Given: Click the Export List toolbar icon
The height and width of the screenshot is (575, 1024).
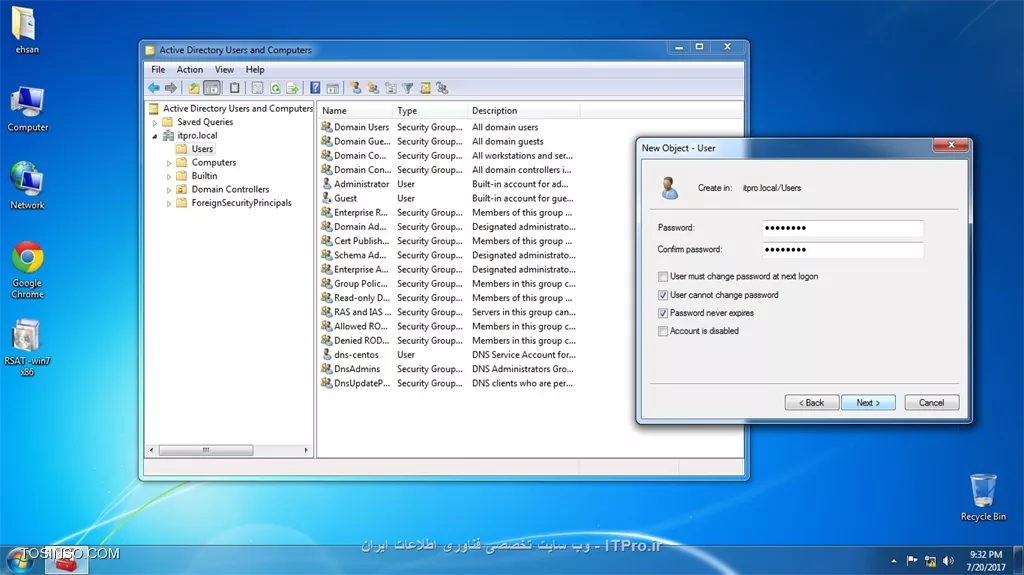Looking at the screenshot, I should [x=293, y=88].
